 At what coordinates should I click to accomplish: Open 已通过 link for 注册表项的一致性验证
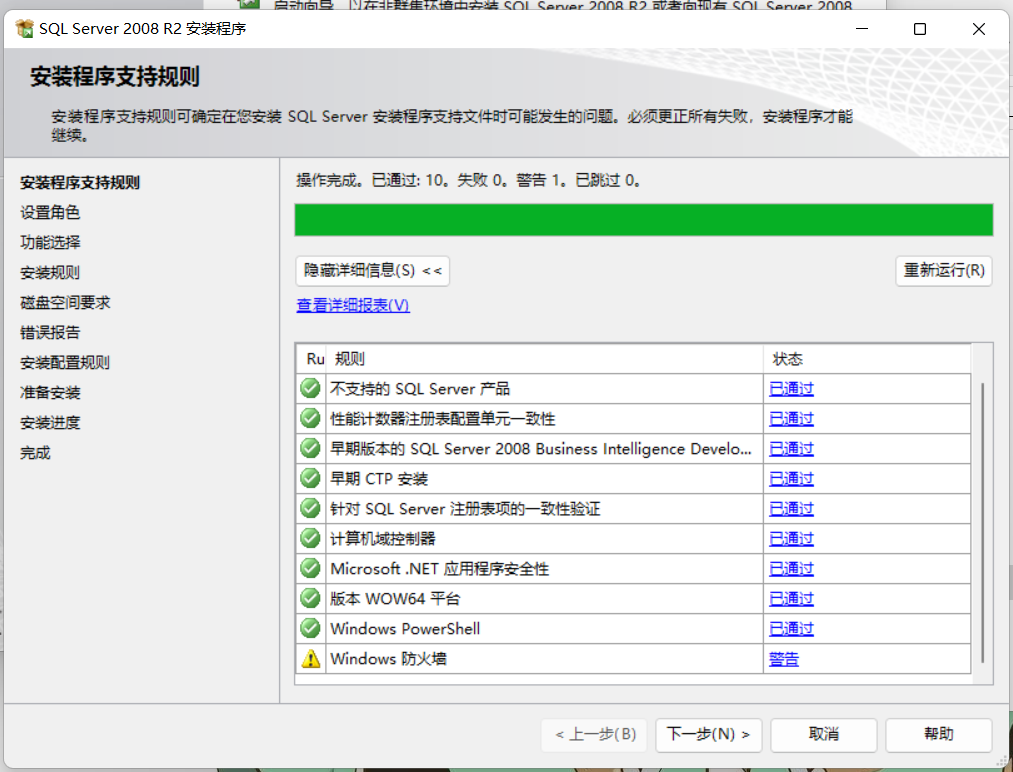pyautogui.click(x=791, y=509)
